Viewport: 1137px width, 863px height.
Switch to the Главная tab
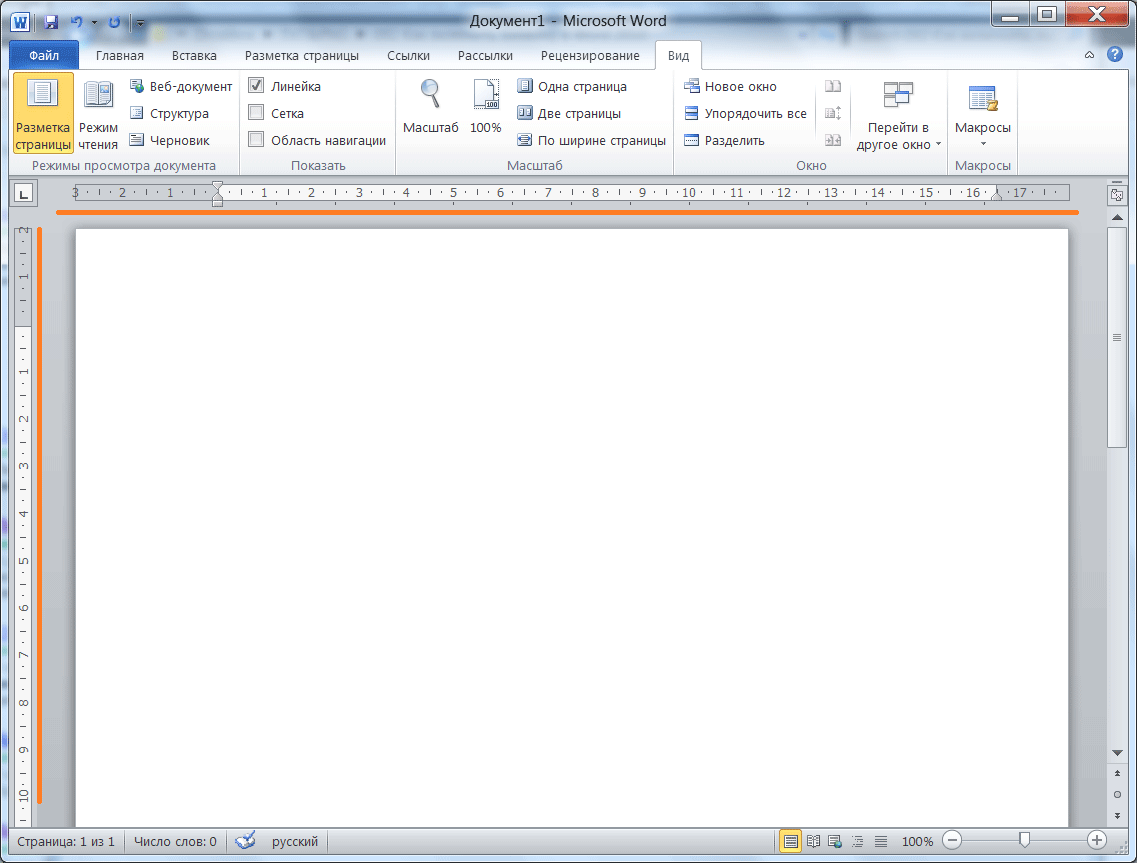pyautogui.click(x=120, y=55)
